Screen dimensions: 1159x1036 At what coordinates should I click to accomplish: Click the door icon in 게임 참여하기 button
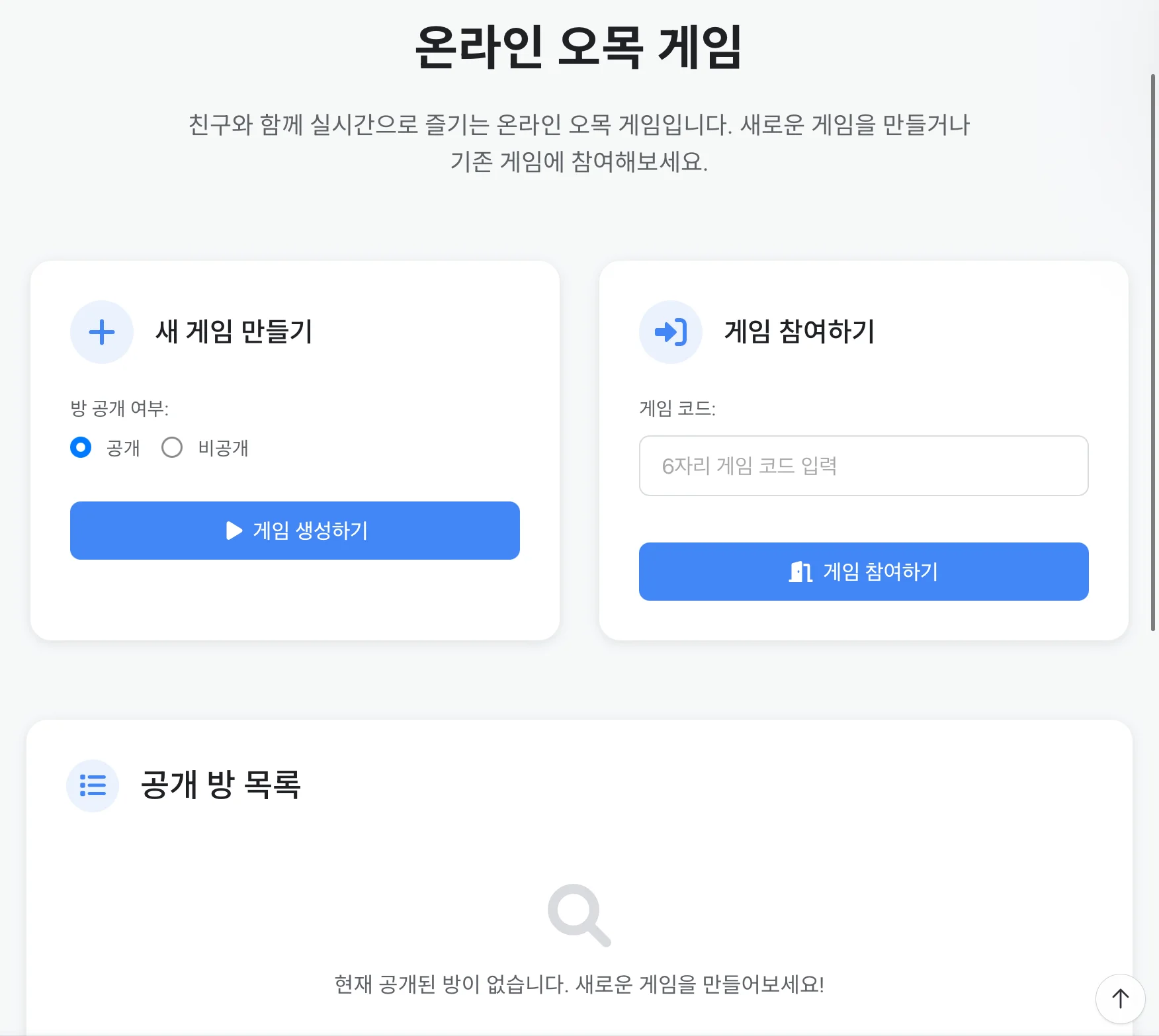pyautogui.click(x=800, y=572)
